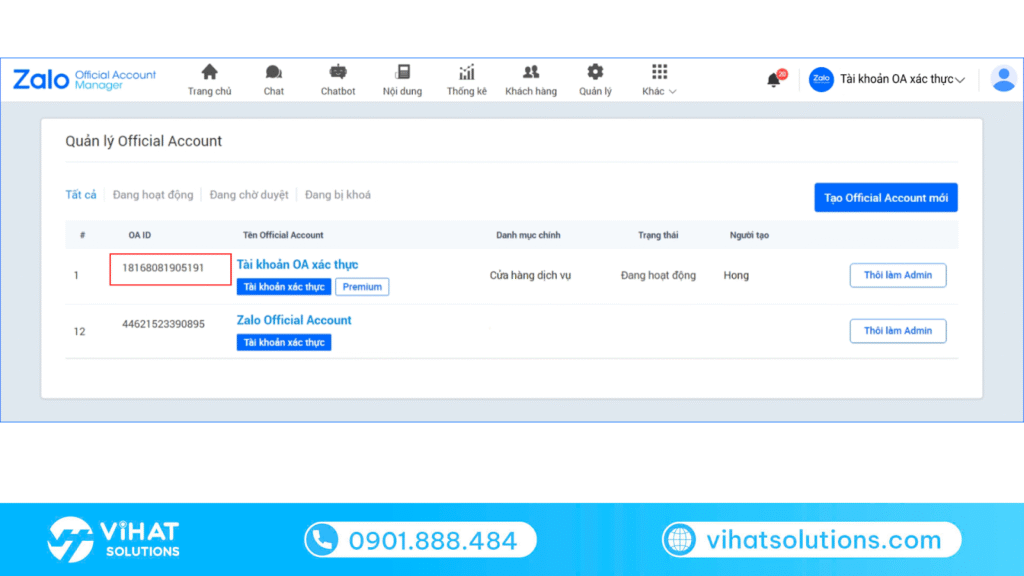Open the Quản lý gear icon

point(595,72)
